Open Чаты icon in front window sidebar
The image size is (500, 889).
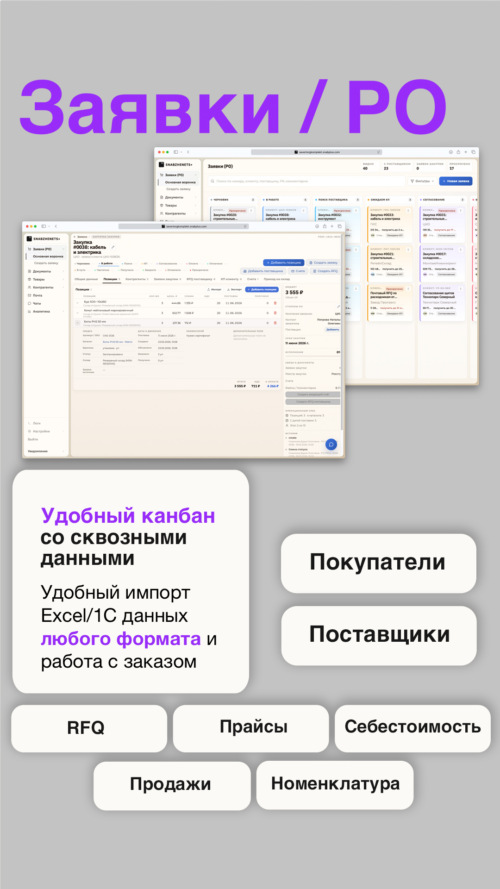[29, 303]
